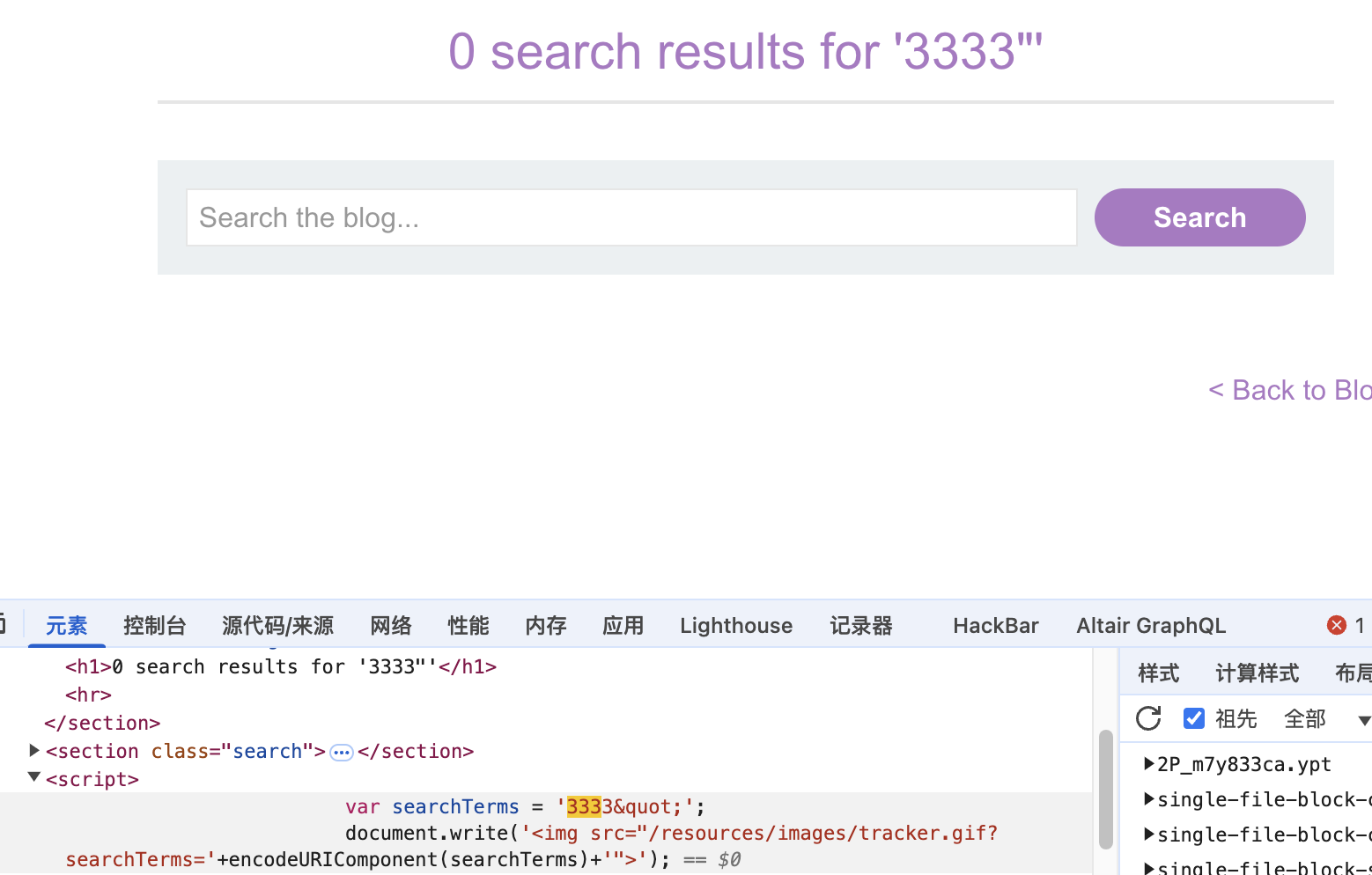Open the 源代码/来源 tab
Image resolution: width=1372 pixels, height=875 pixels.
(x=277, y=625)
